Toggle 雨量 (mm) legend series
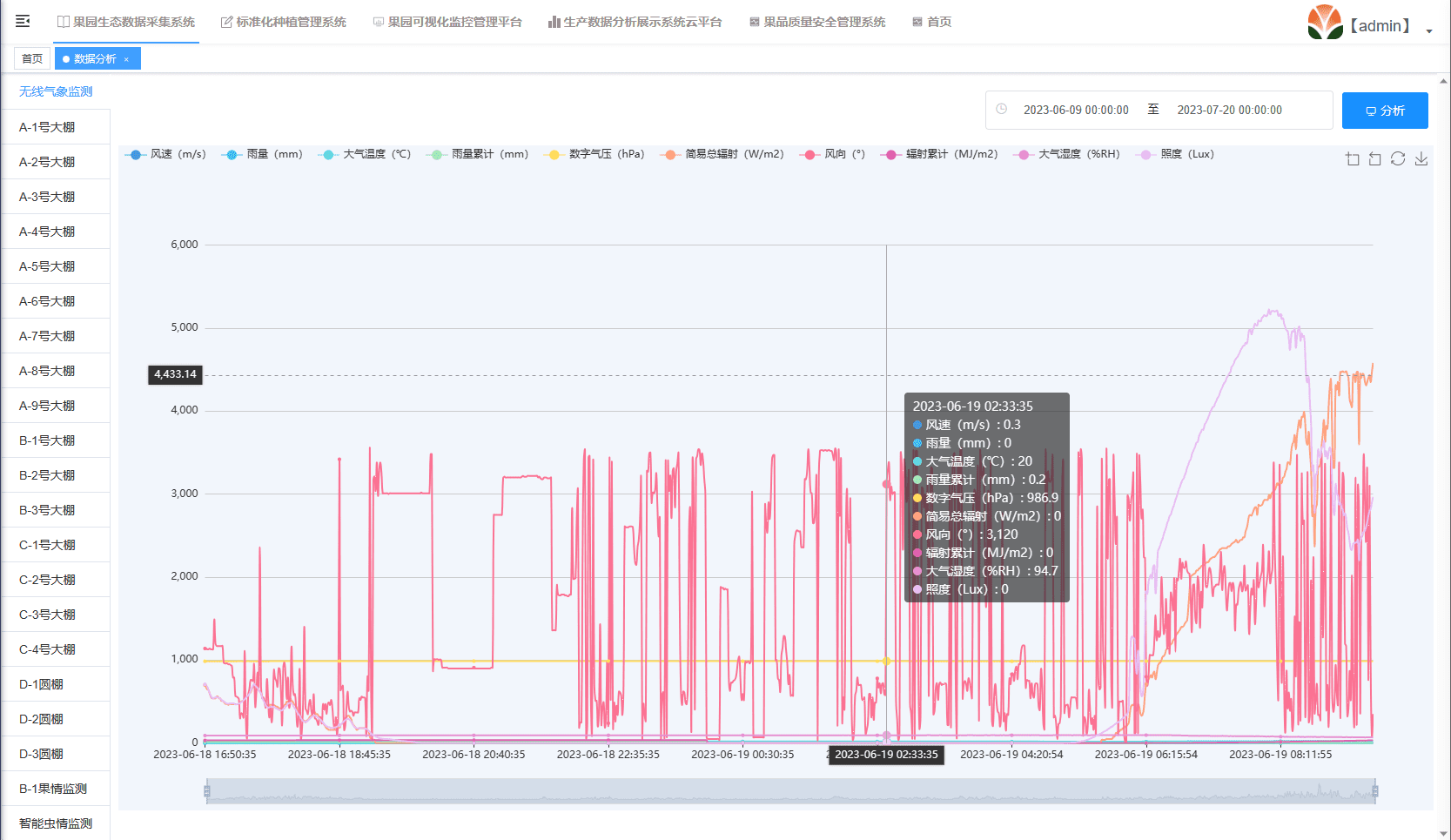The image size is (1451, 840). point(262,154)
